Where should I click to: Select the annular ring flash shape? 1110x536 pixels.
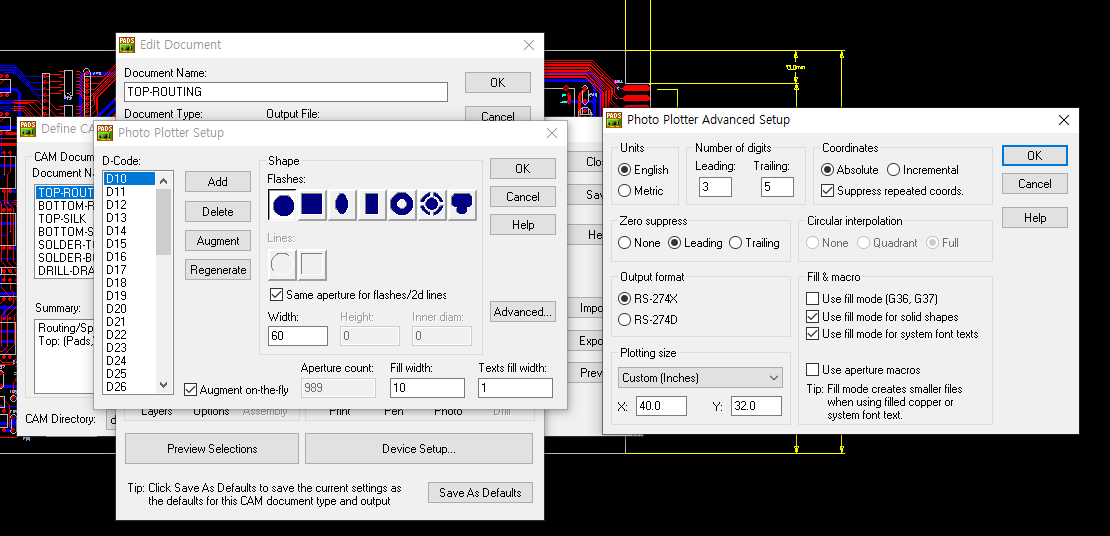(402, 205)
